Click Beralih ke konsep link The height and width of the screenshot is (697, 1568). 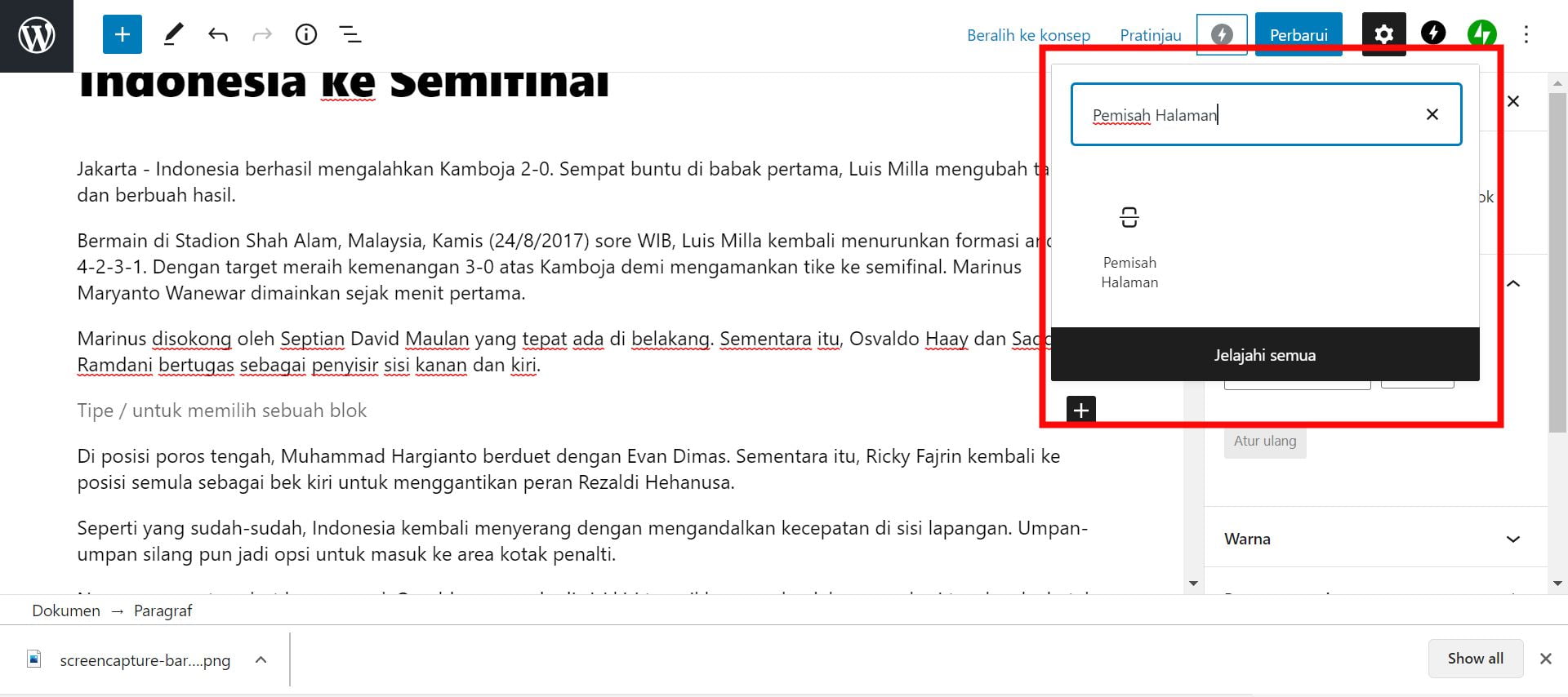(x=1028, y=35)
